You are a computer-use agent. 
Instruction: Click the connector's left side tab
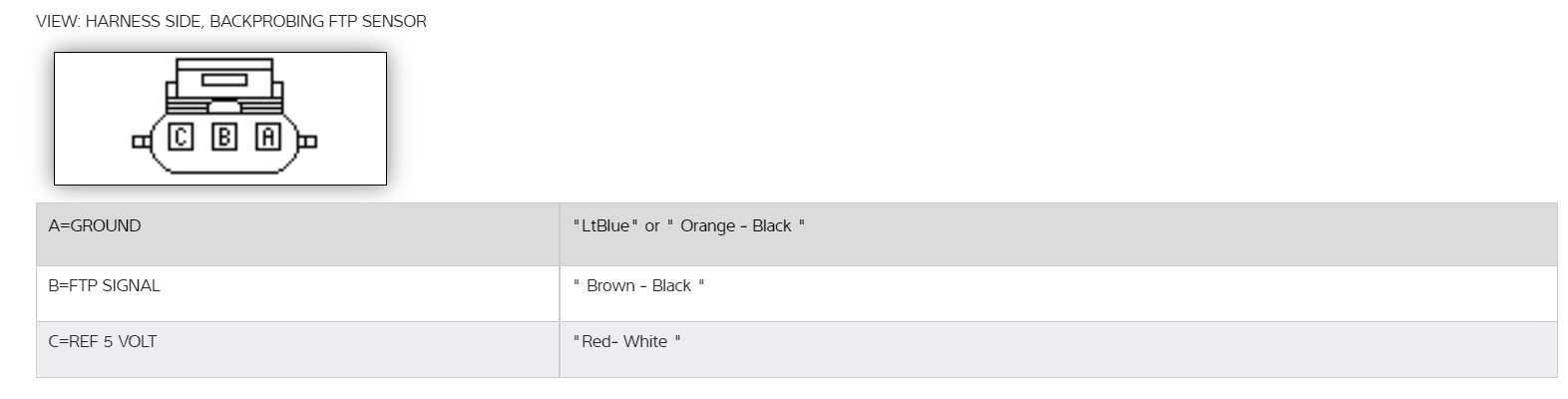point(139,142)
